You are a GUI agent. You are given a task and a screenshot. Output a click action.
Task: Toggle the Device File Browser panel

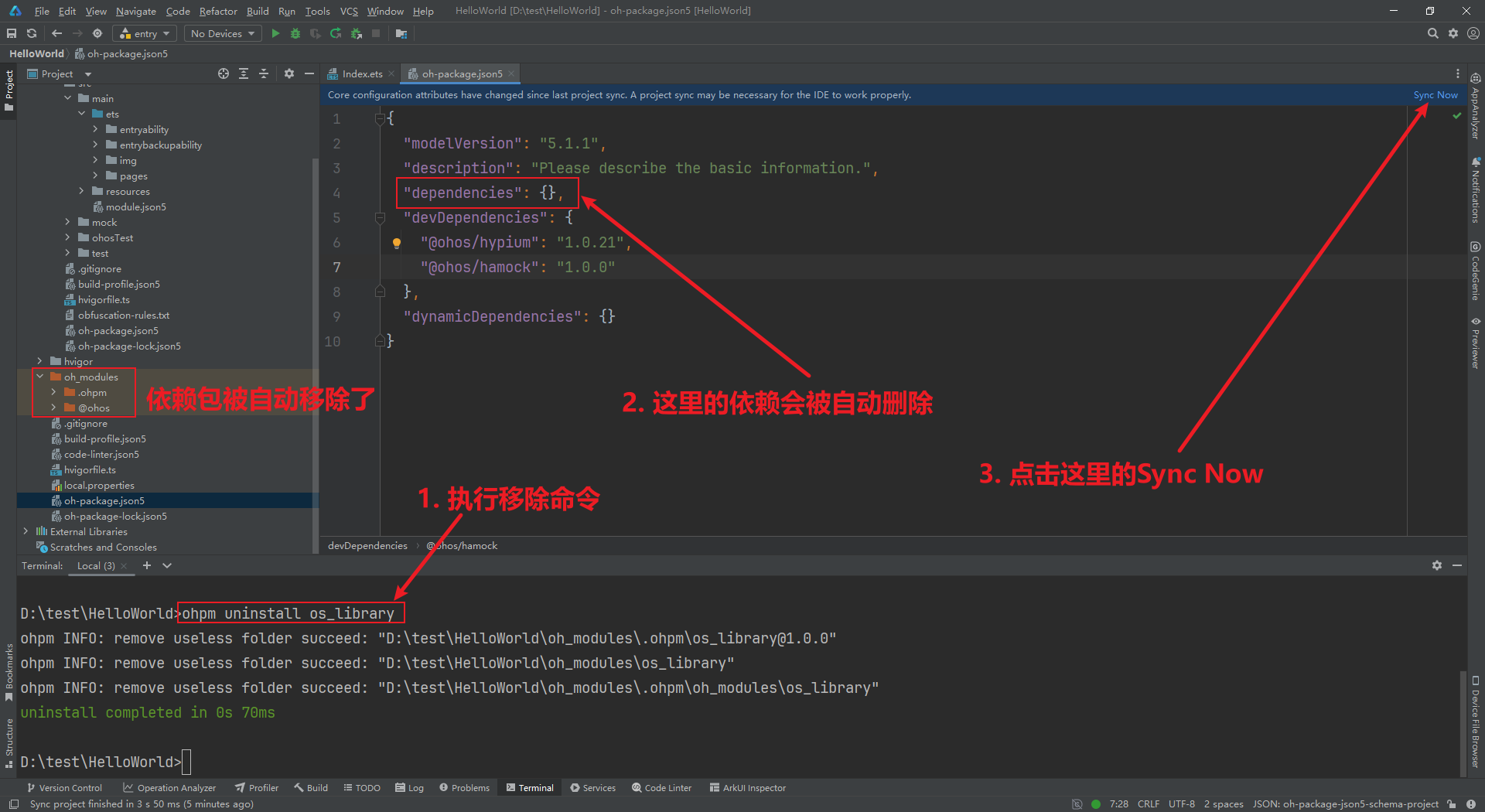coord(1476,722)
